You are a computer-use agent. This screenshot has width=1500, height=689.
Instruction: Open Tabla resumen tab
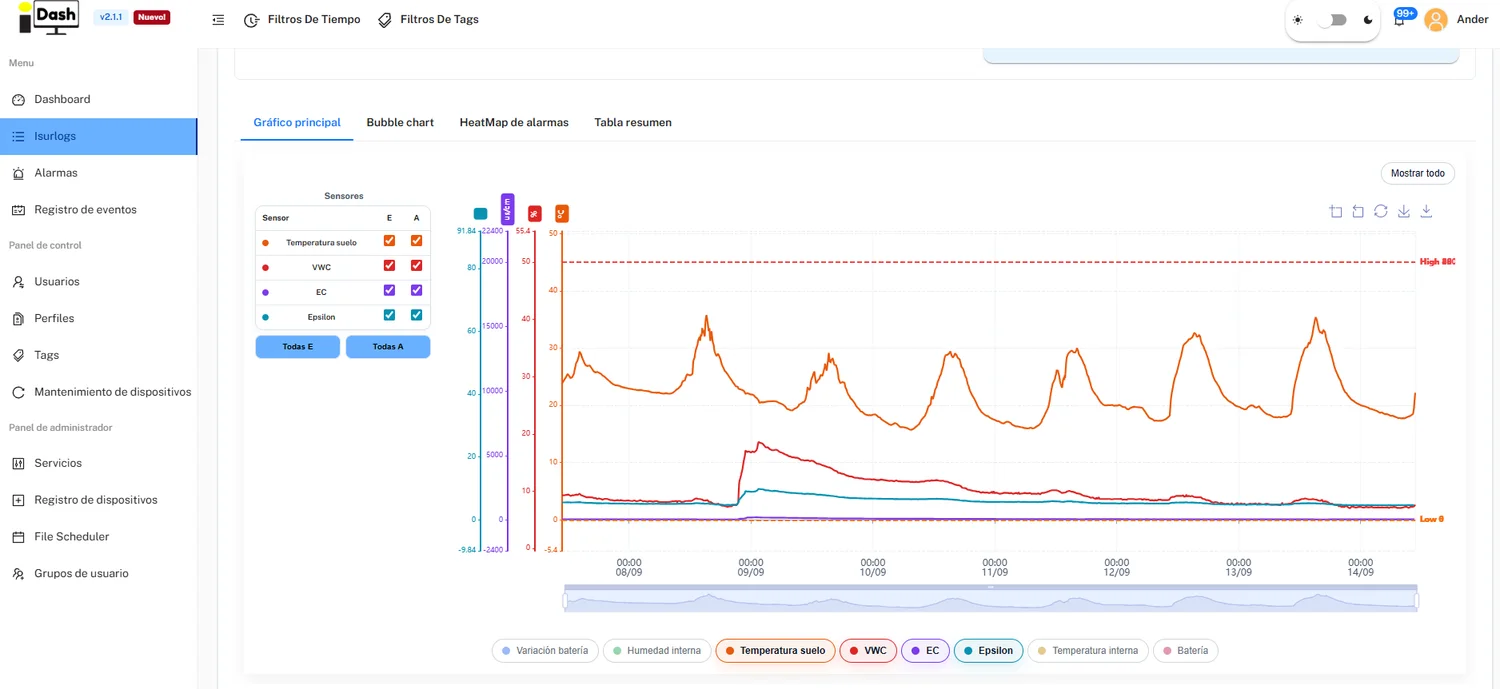tap(633, 122)
